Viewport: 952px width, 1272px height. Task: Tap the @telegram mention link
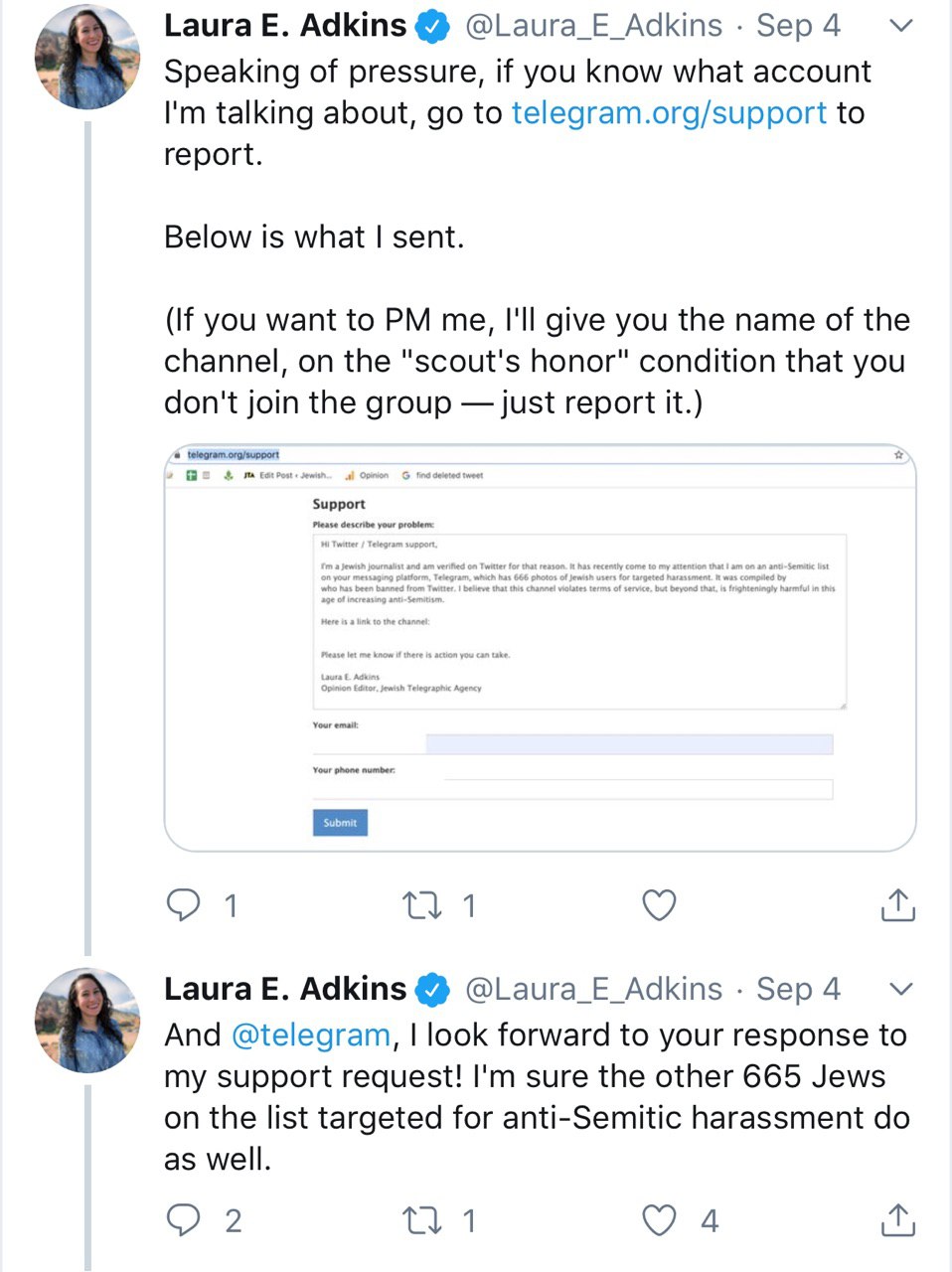click(310, 1034)
